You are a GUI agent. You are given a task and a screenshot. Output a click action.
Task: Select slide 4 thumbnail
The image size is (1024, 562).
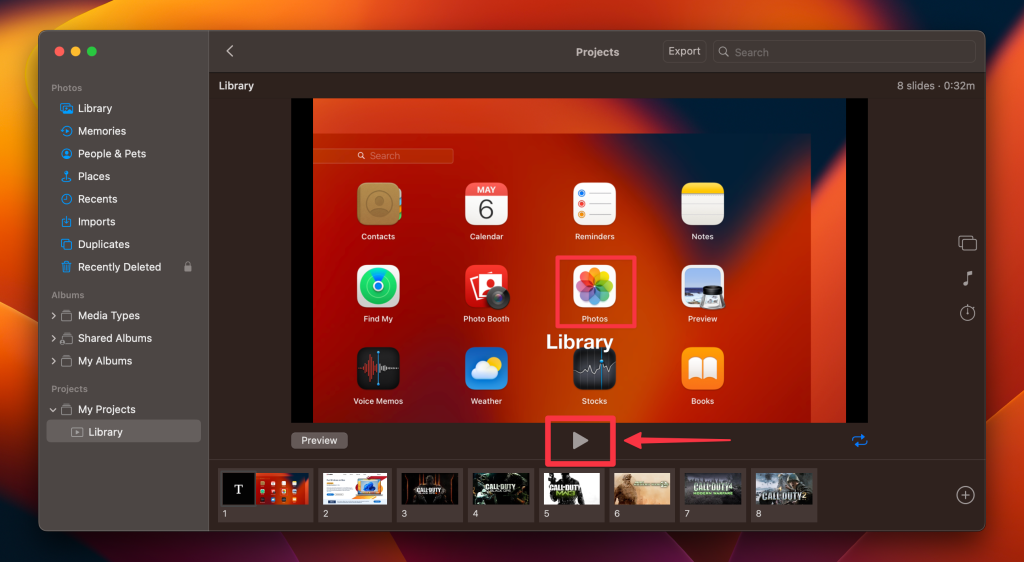[x=501, y=495]
